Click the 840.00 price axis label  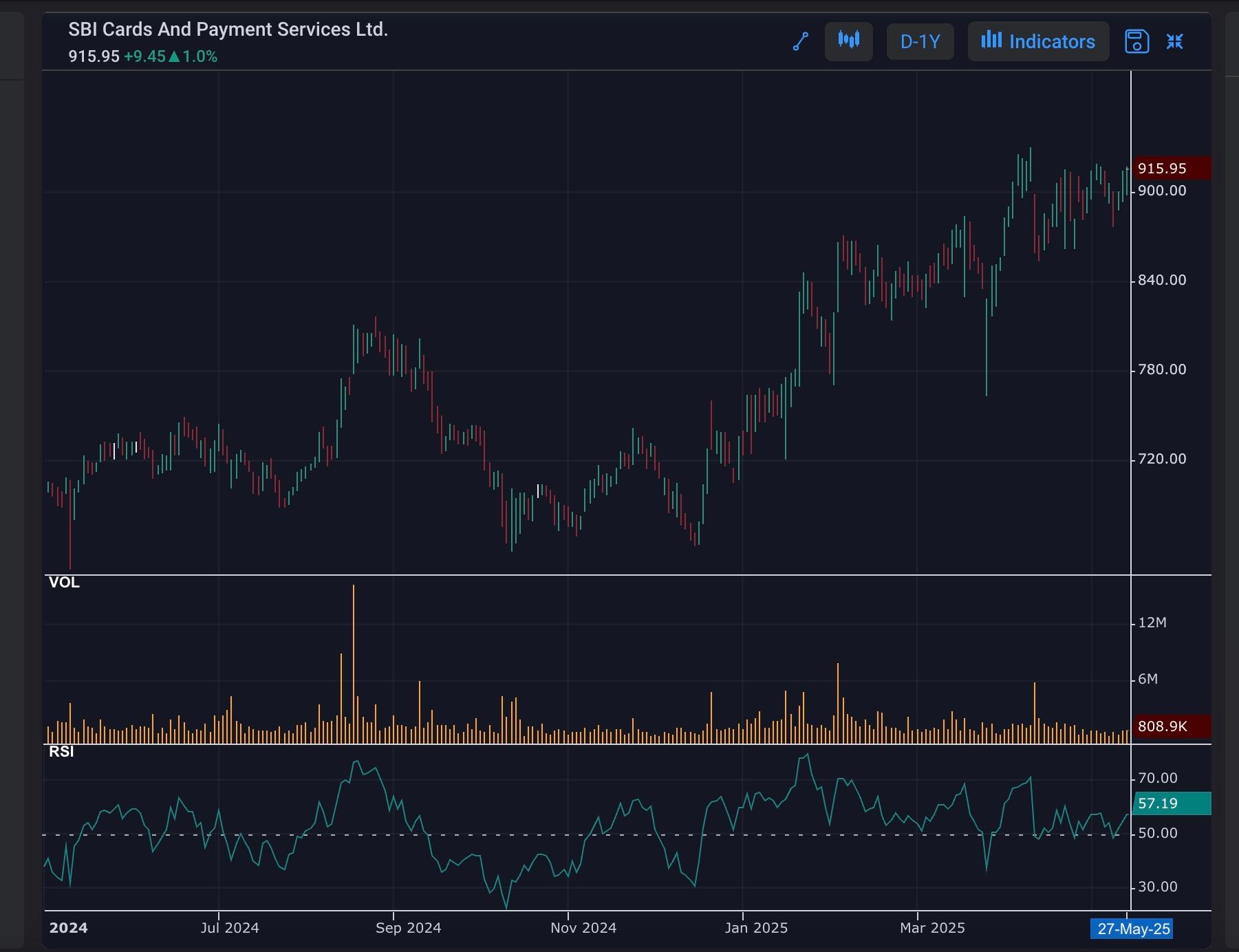coord(1162,280)
